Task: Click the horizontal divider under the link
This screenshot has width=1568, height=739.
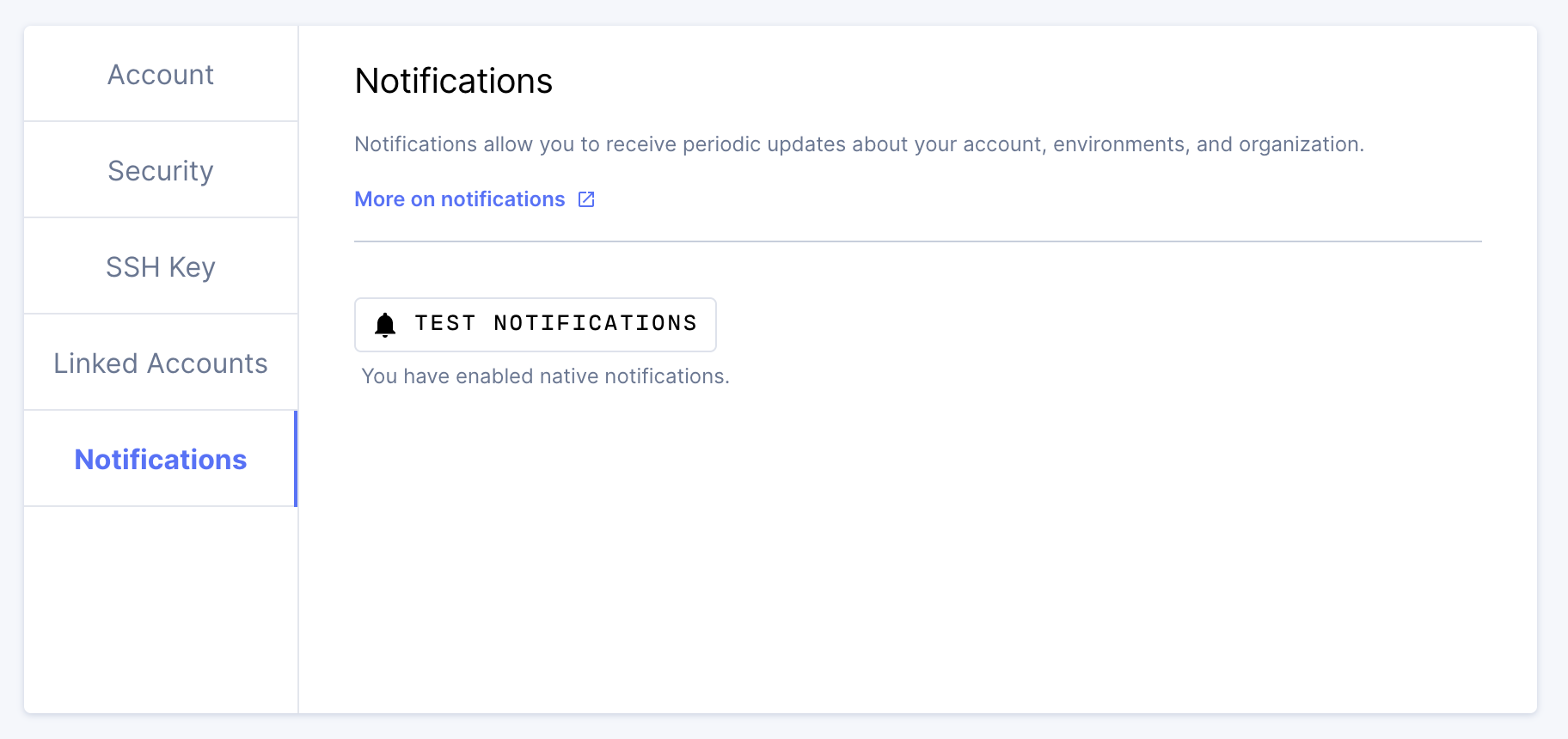Action: [917, 241]
